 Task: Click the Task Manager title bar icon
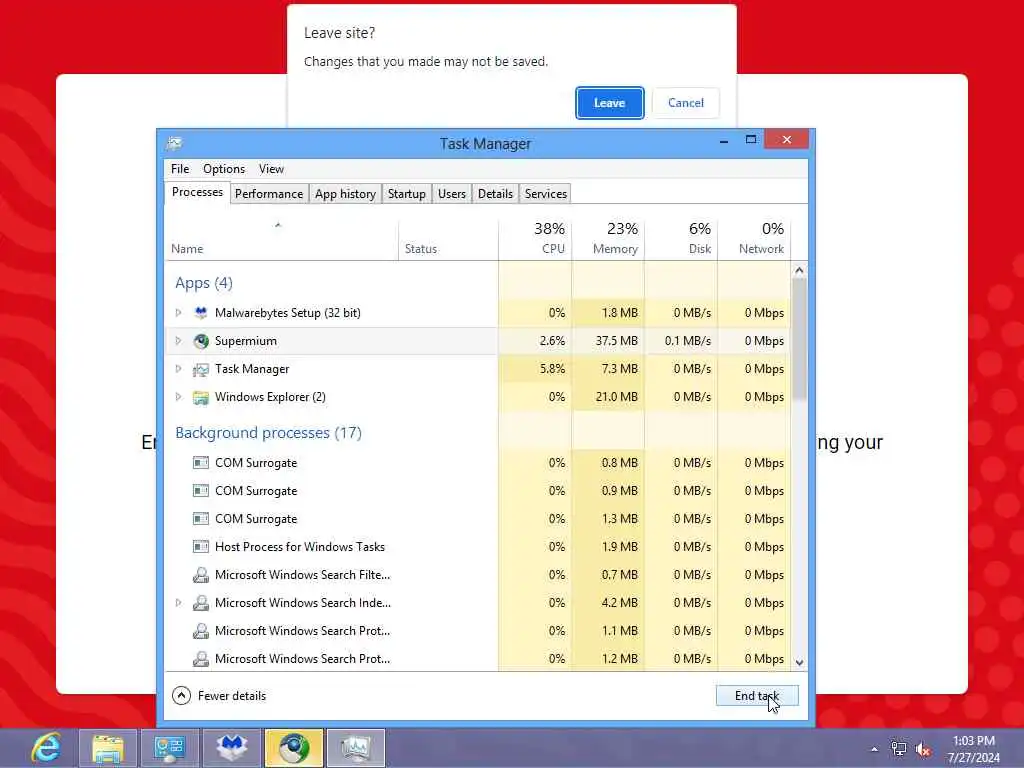[174, 143]
